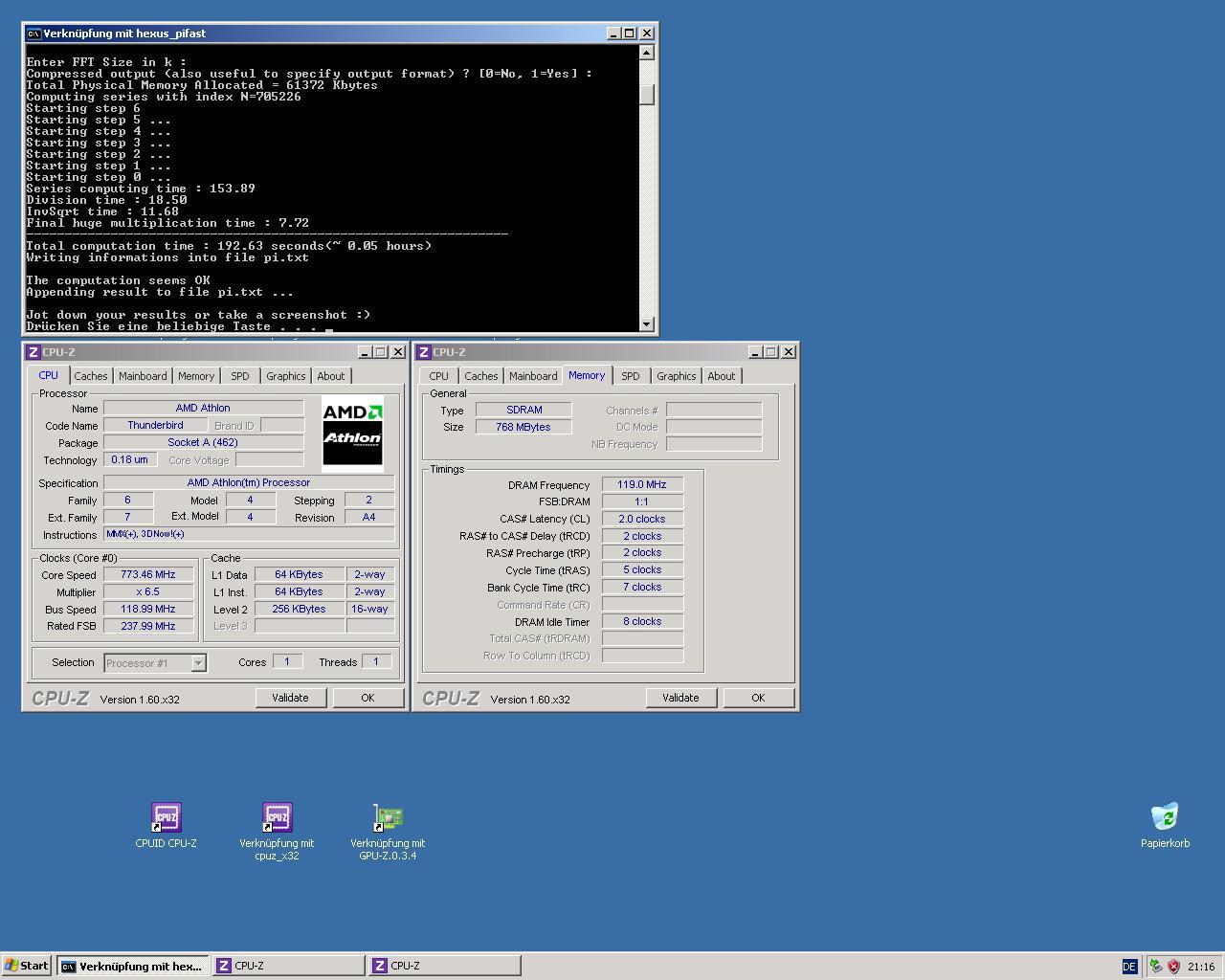
Task: Click the Multiplier value x 6.5
Action: (x=148, y=591)
